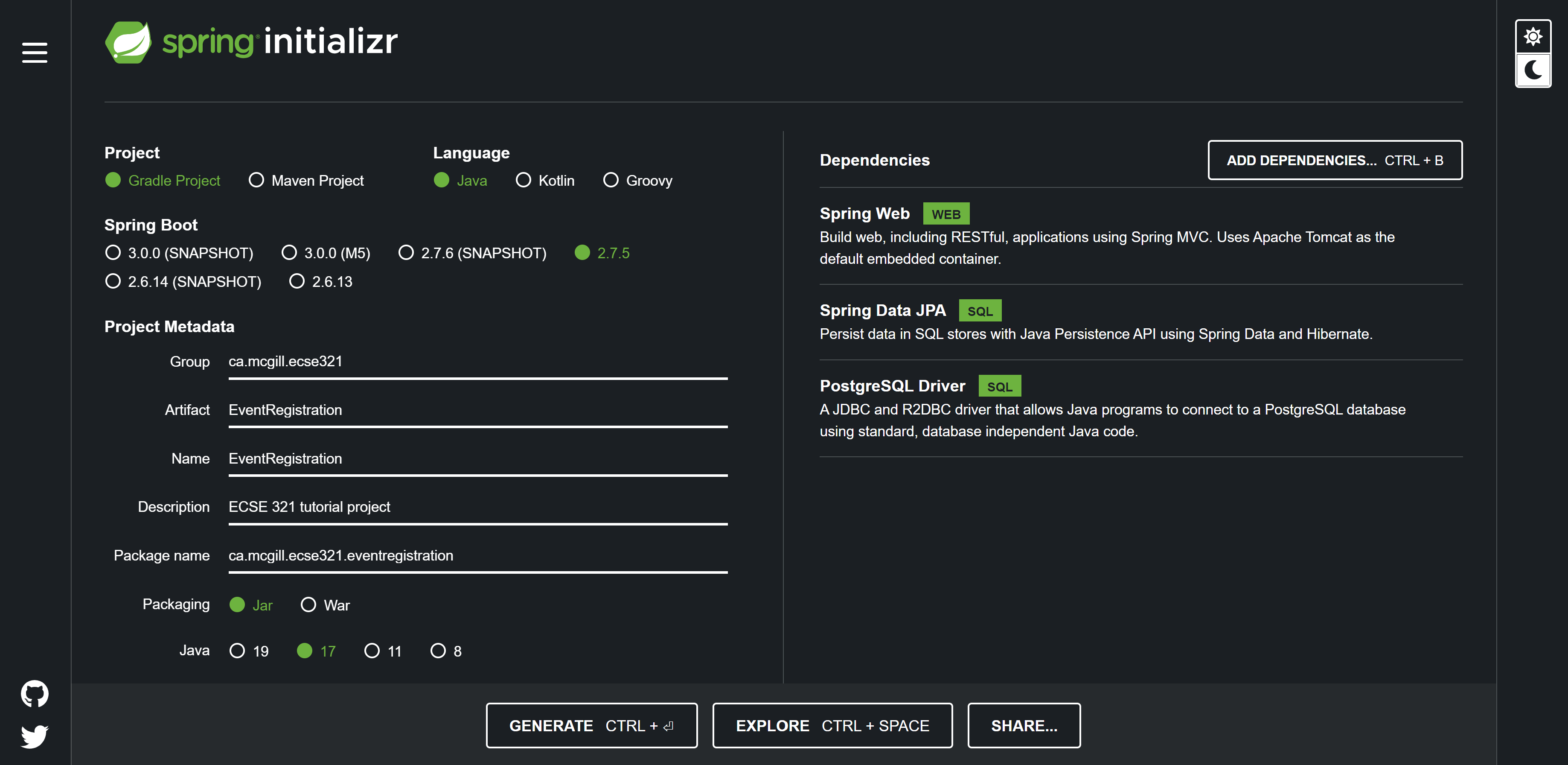Click the Spring leaf logo
The width and height of the screenshot is (1568, 765).
click(x=128, y=42)
